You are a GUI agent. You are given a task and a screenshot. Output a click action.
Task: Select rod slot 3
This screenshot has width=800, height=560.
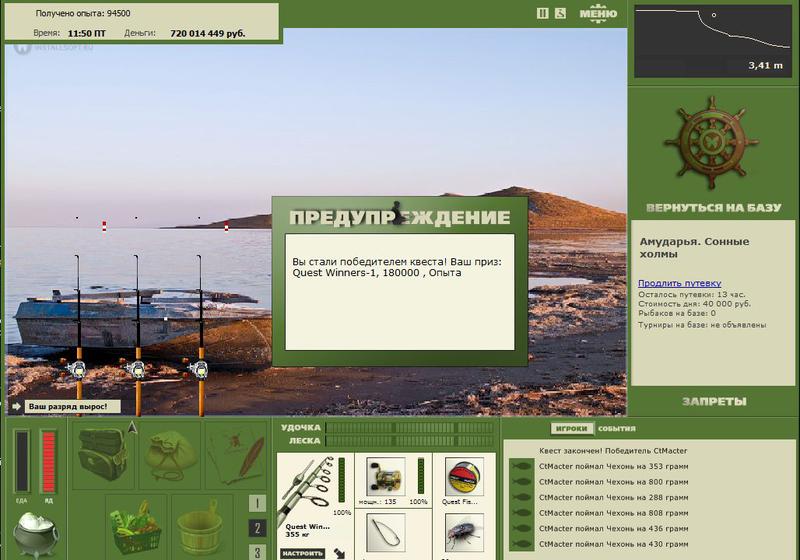(x=257, y=552)
